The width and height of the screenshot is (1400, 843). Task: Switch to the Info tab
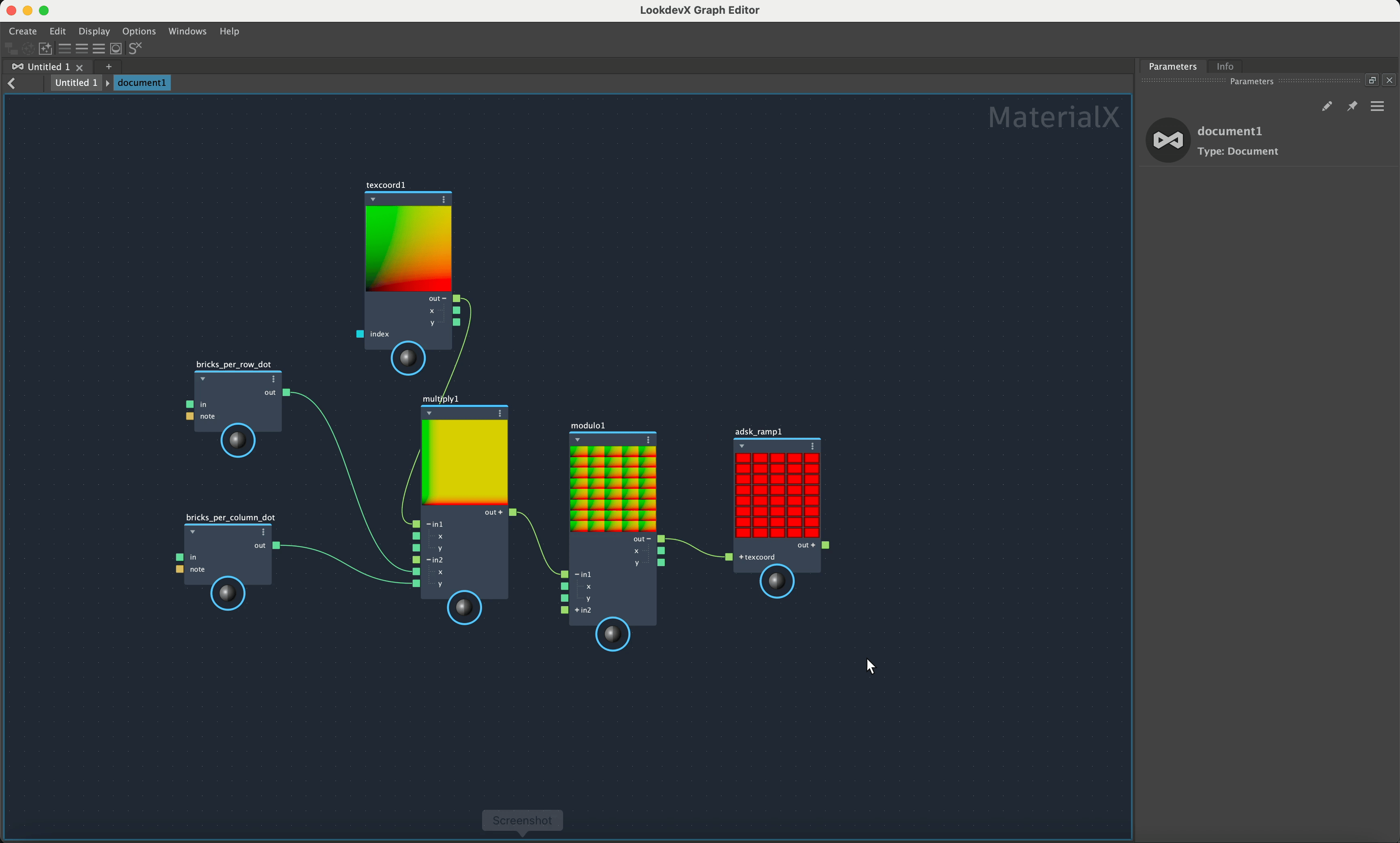pyautogui.click(x=1225, y=66)
